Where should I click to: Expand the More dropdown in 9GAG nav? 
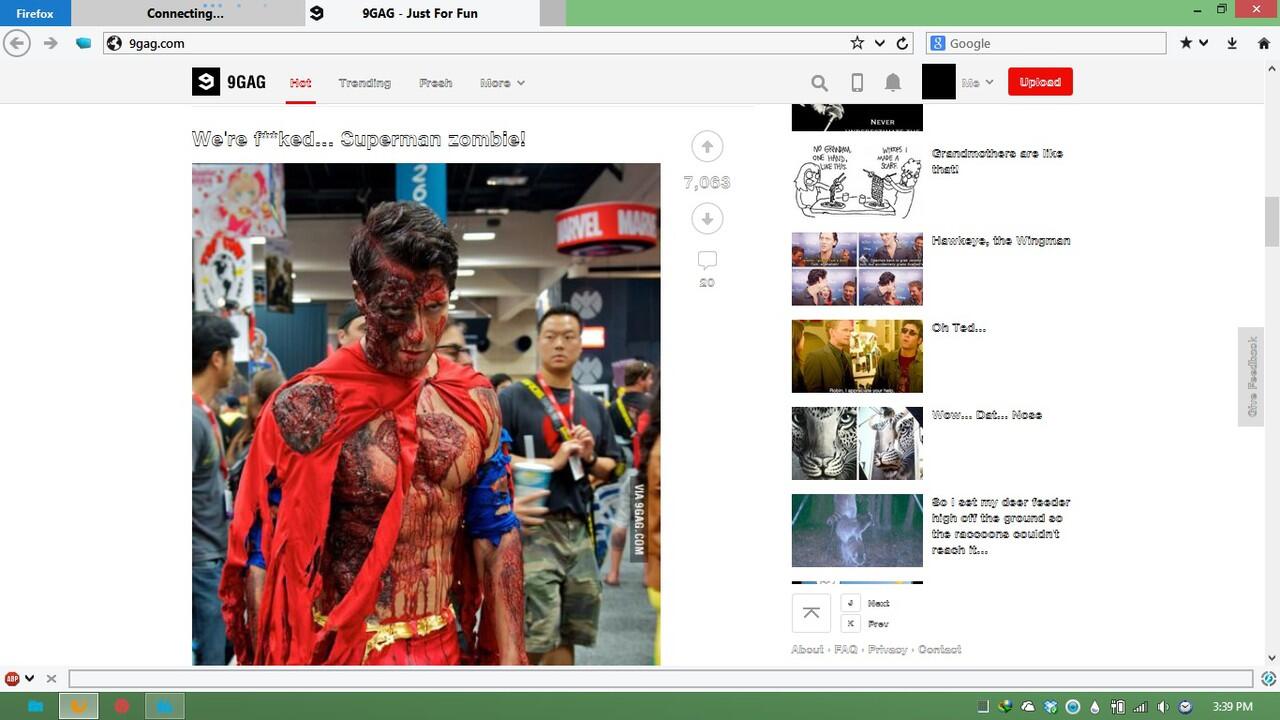502,83
